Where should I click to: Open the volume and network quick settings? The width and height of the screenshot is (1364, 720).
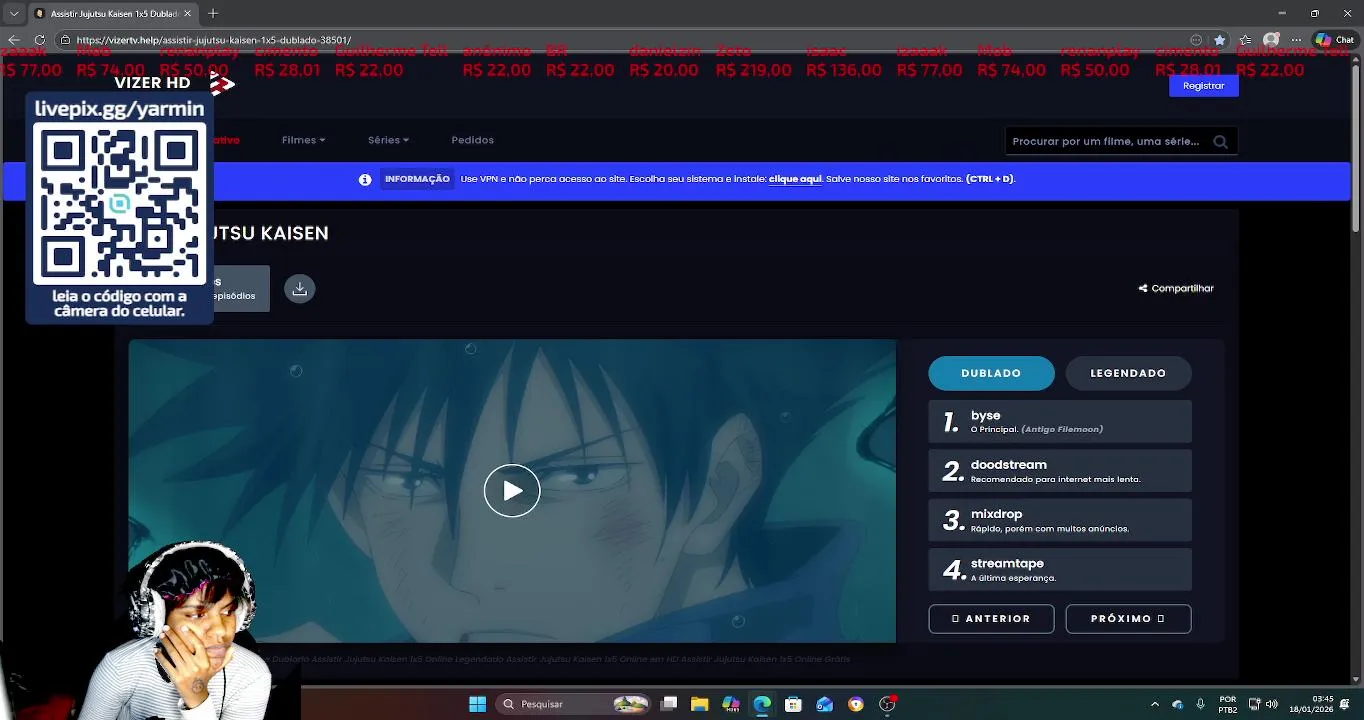pyautogui.click(x=1264, y=704)
